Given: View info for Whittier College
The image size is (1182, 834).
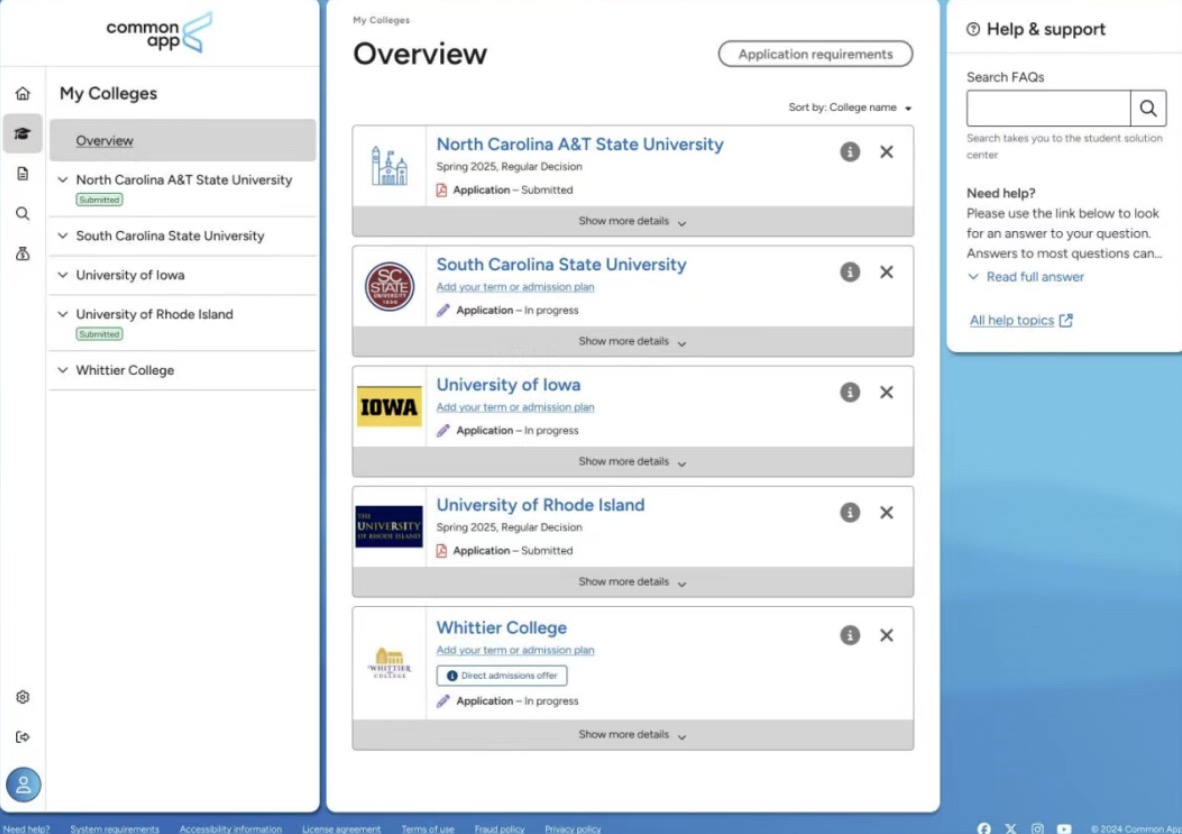Looking at the screenshot, I should click(850, 635).
